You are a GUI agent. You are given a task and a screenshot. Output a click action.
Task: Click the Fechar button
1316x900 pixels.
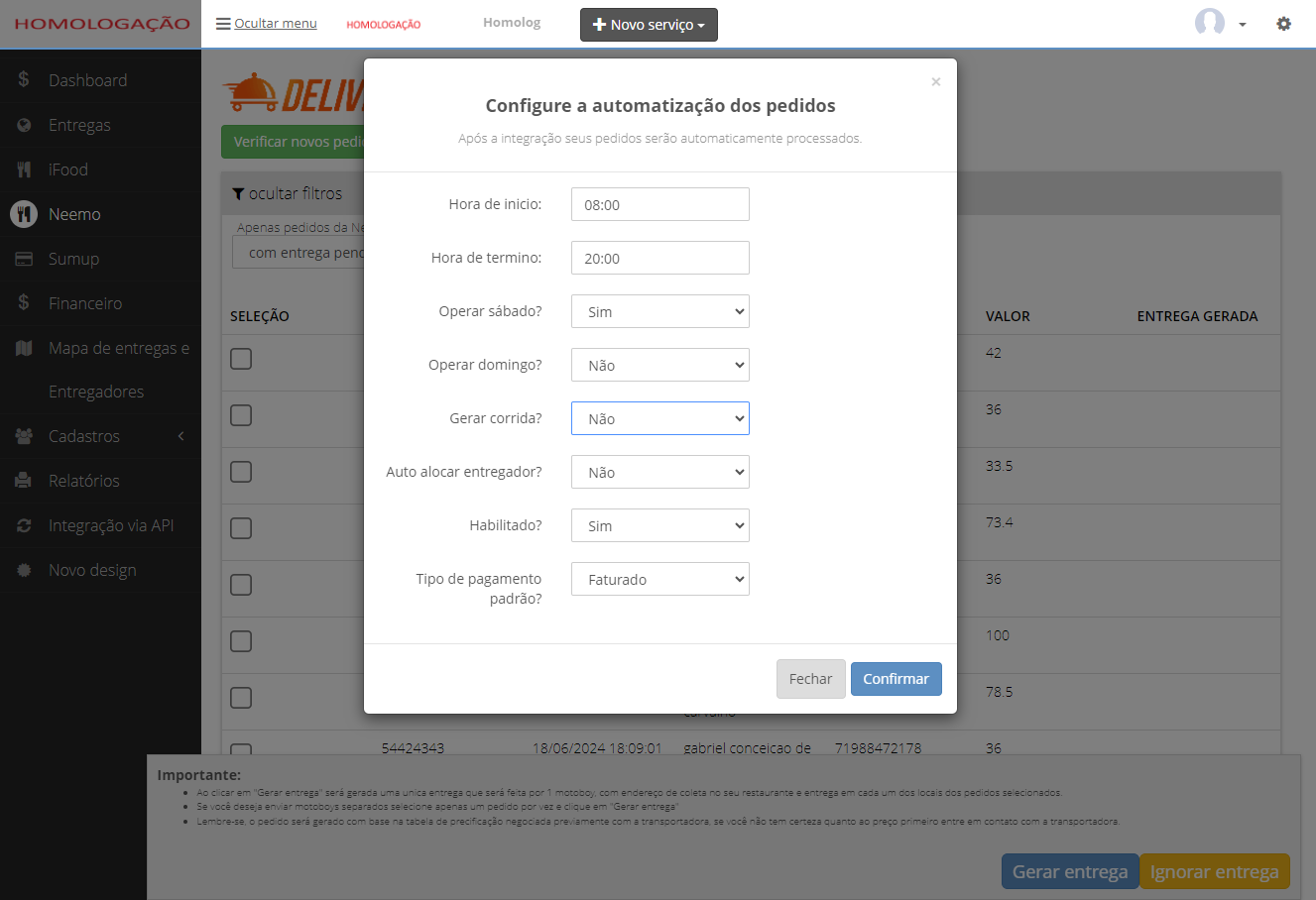(810, 679)
